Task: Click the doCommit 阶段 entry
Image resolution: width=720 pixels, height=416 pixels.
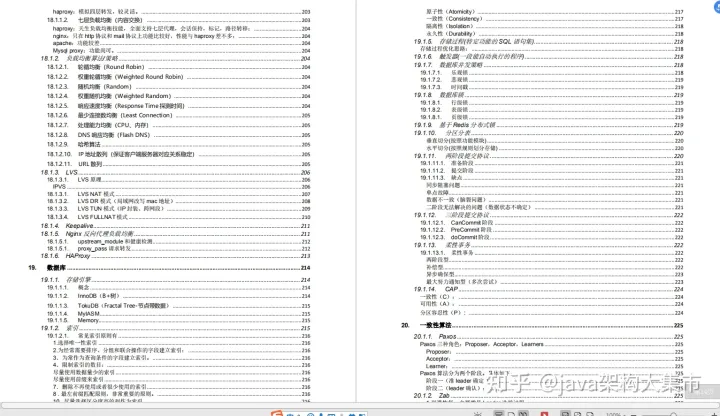Action: coord(552,237)
